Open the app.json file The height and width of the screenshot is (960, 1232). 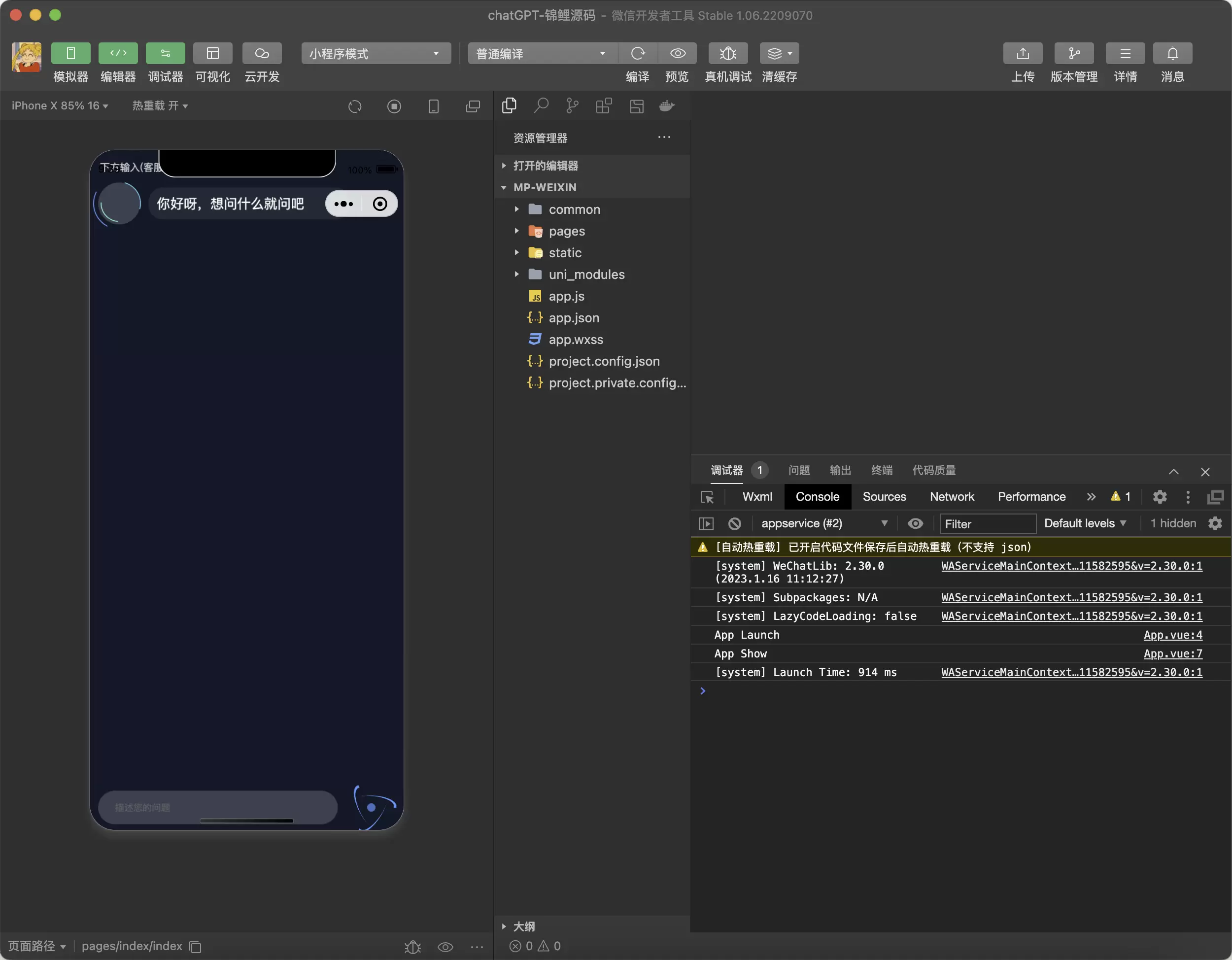coord(592,317)
